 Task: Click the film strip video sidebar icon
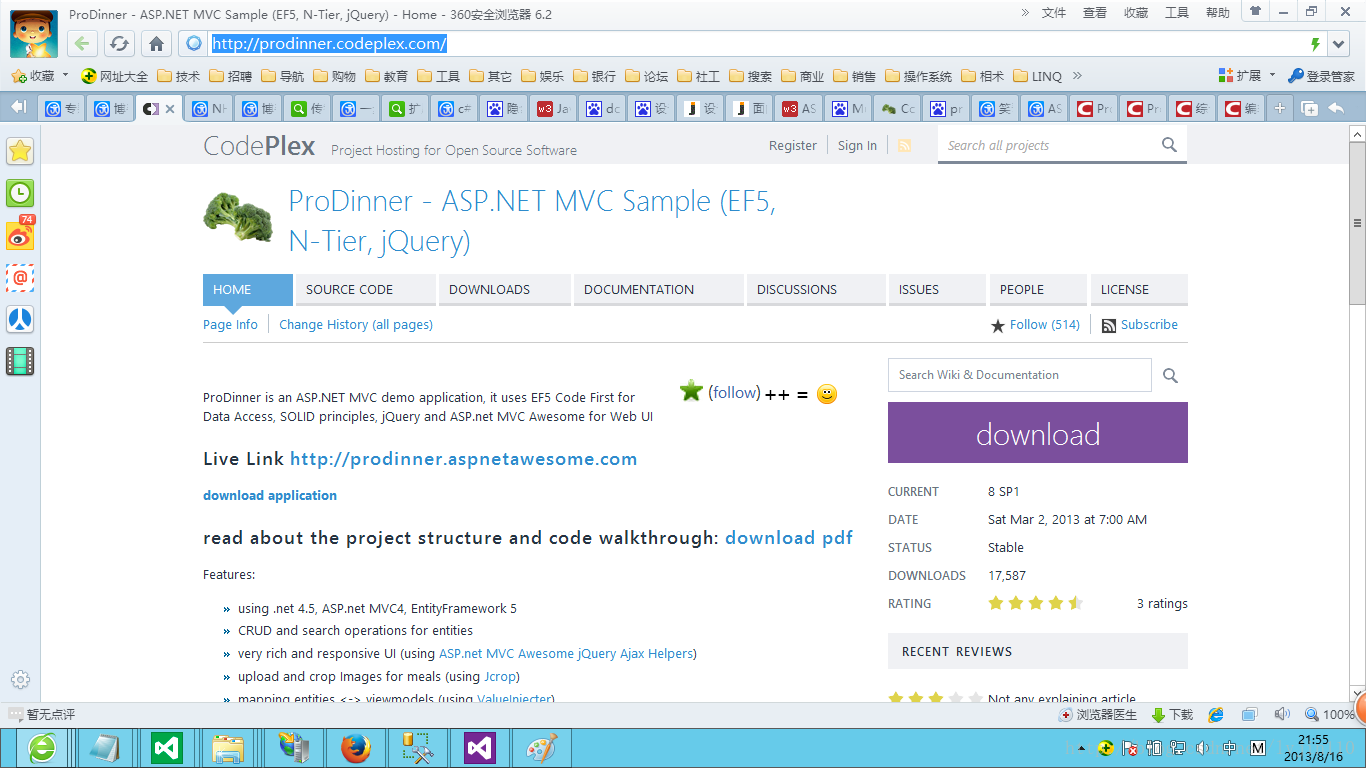(x=20, y=361)
